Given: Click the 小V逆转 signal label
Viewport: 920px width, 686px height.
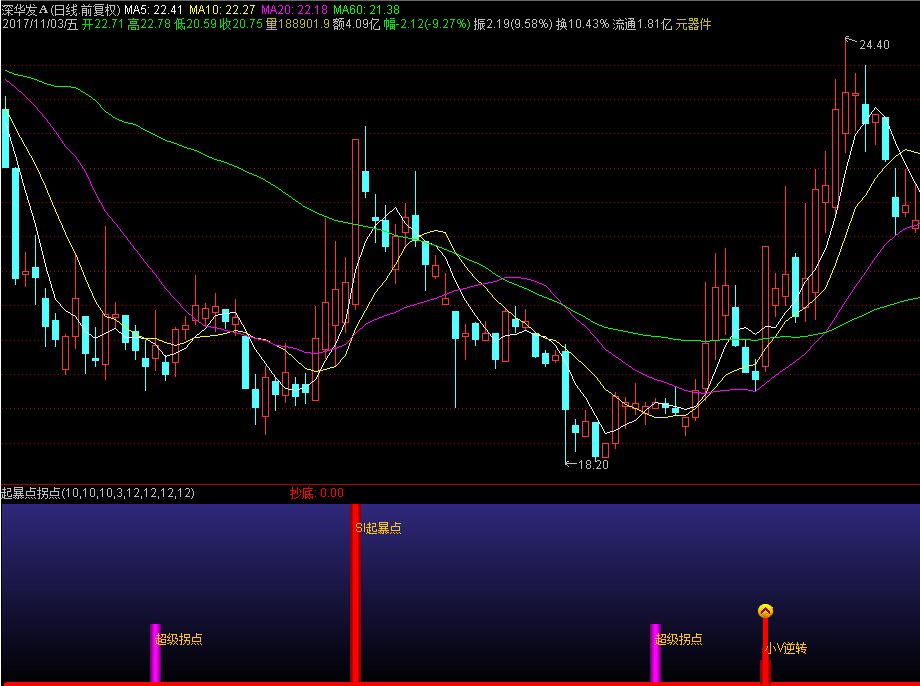Looking at the screenshot, I should coord(785,648).
